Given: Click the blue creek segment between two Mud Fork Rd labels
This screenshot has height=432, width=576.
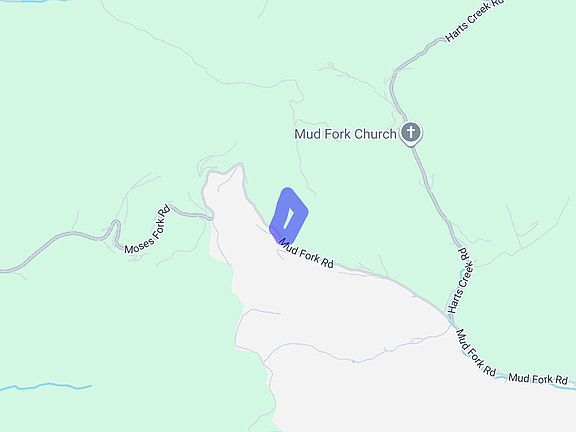Looking at the screenshot, I should [501, 377].
